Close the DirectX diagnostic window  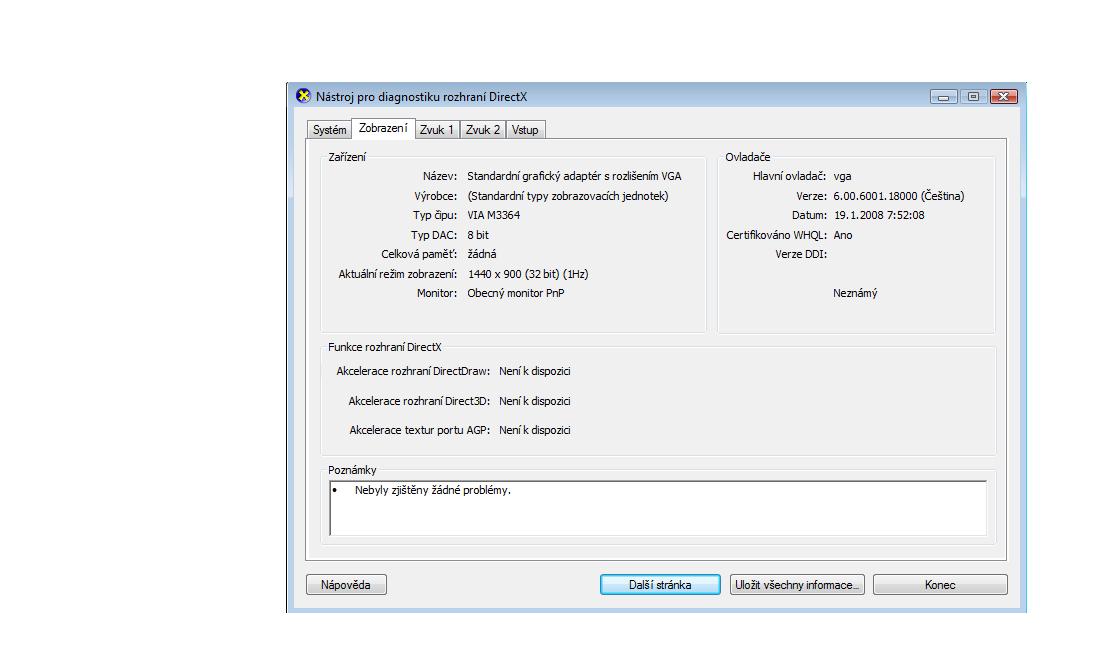tap(1003, 96)
